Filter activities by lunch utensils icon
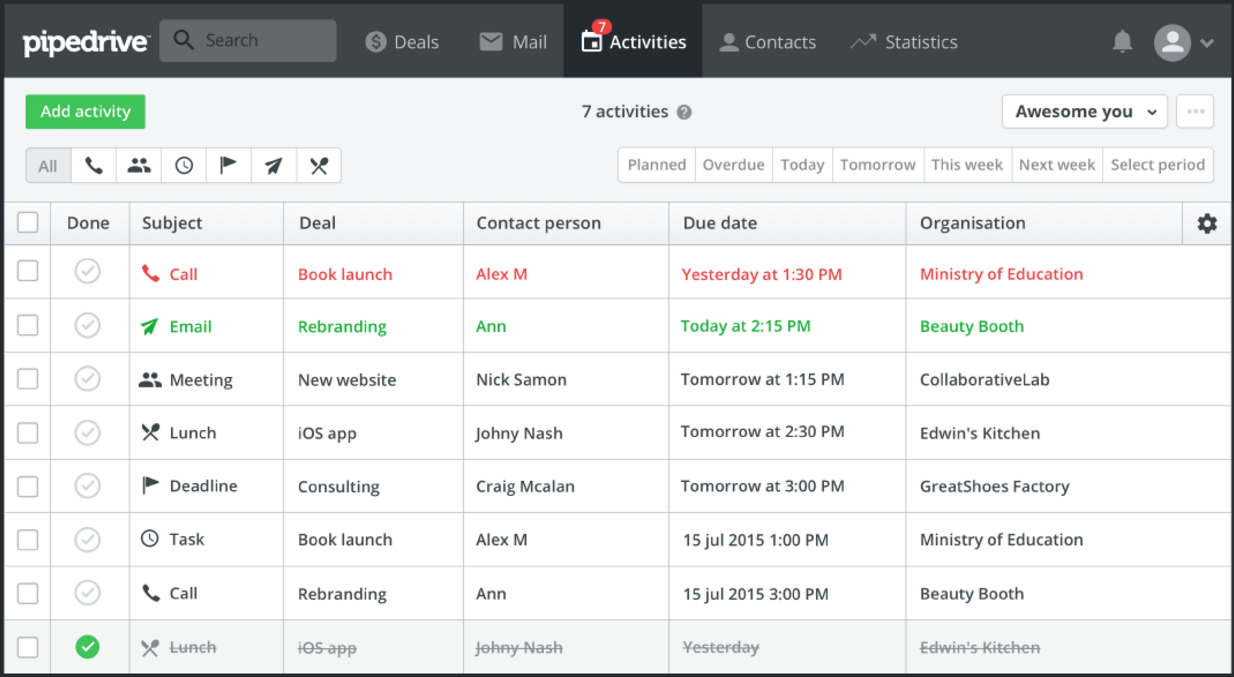Viewport: 1234px width, 677px height. click(x=319, y=166)
